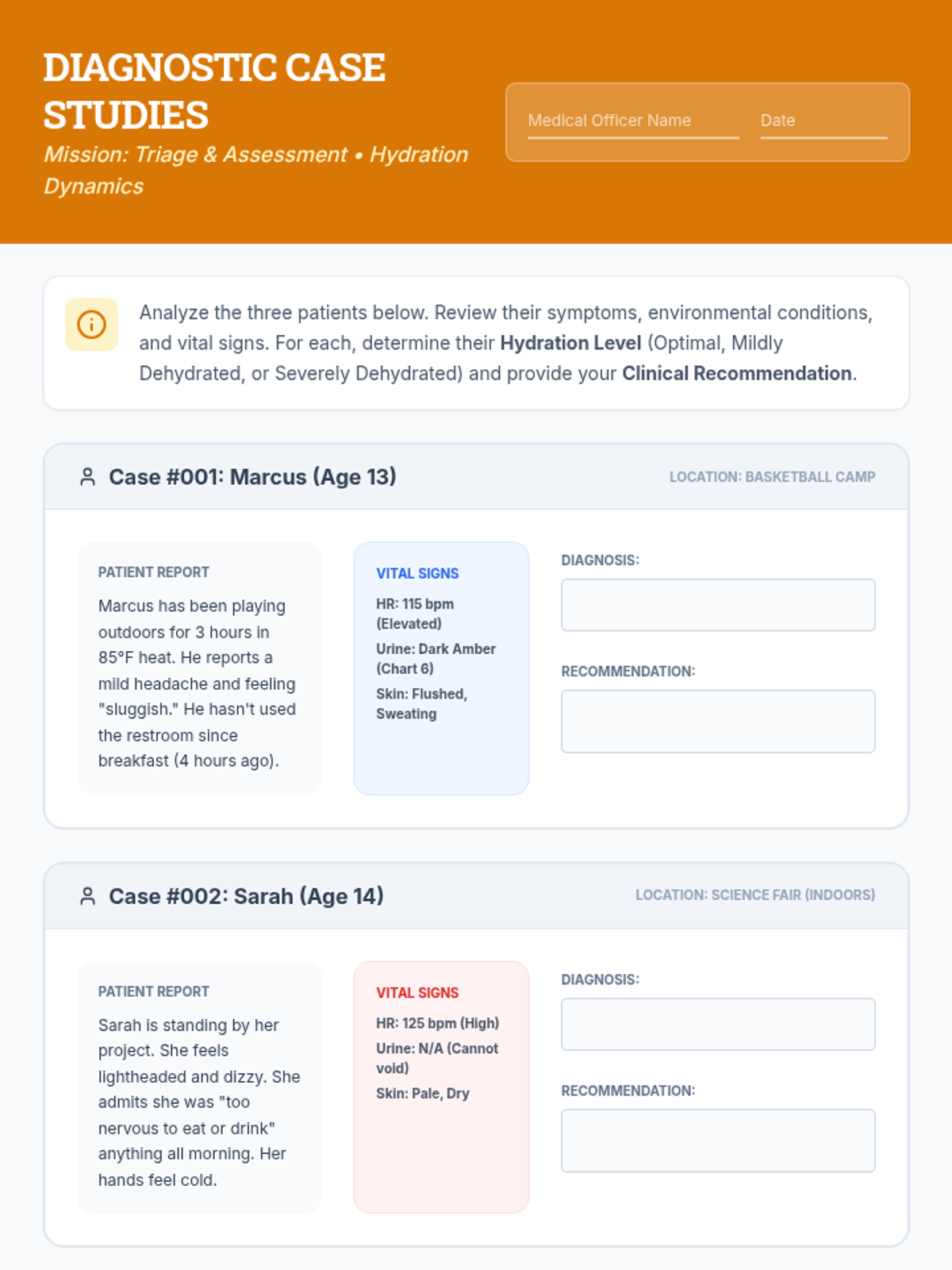Click the Diagnosis box for Sarah
This screenshot has width=952, height=1270.
(717, 1024)
